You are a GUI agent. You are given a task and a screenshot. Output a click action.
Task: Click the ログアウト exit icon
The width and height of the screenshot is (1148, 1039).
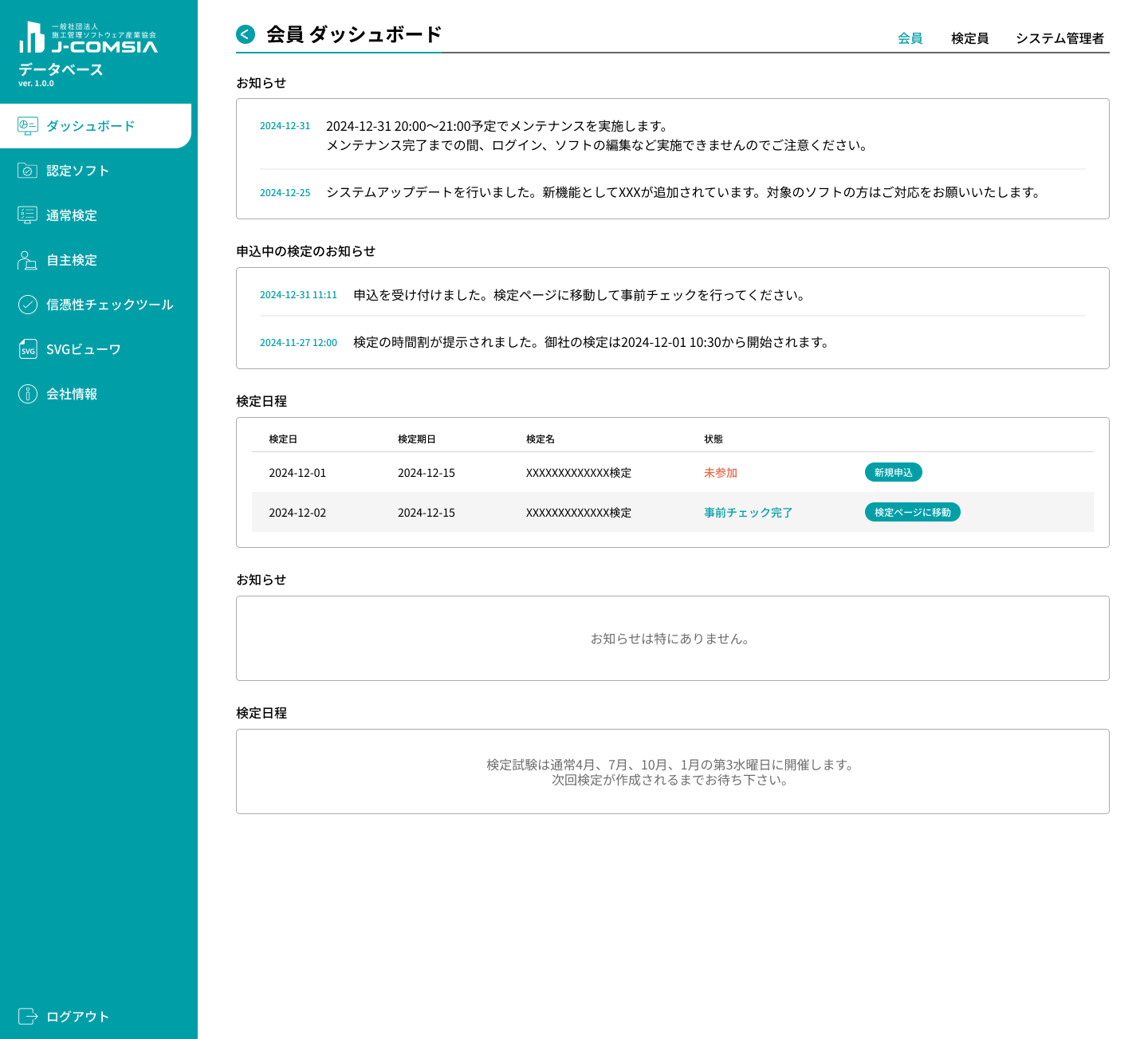(28, 1016)
